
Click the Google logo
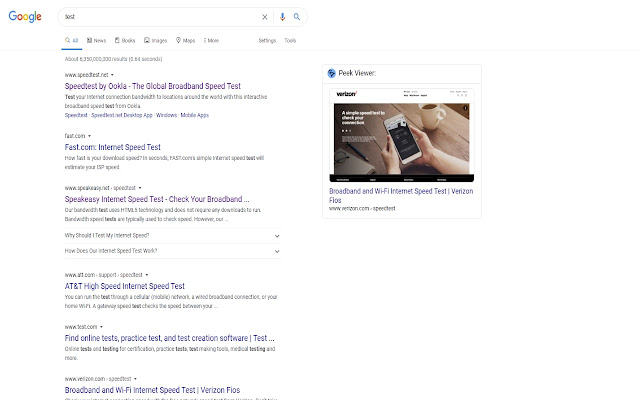coord(25,17)
